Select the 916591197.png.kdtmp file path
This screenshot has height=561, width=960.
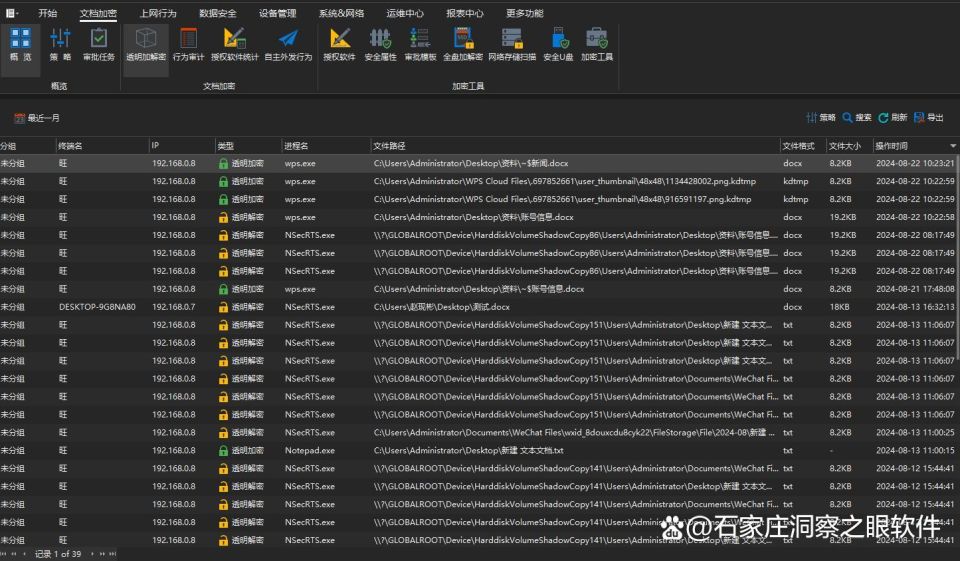pos(562,199)
